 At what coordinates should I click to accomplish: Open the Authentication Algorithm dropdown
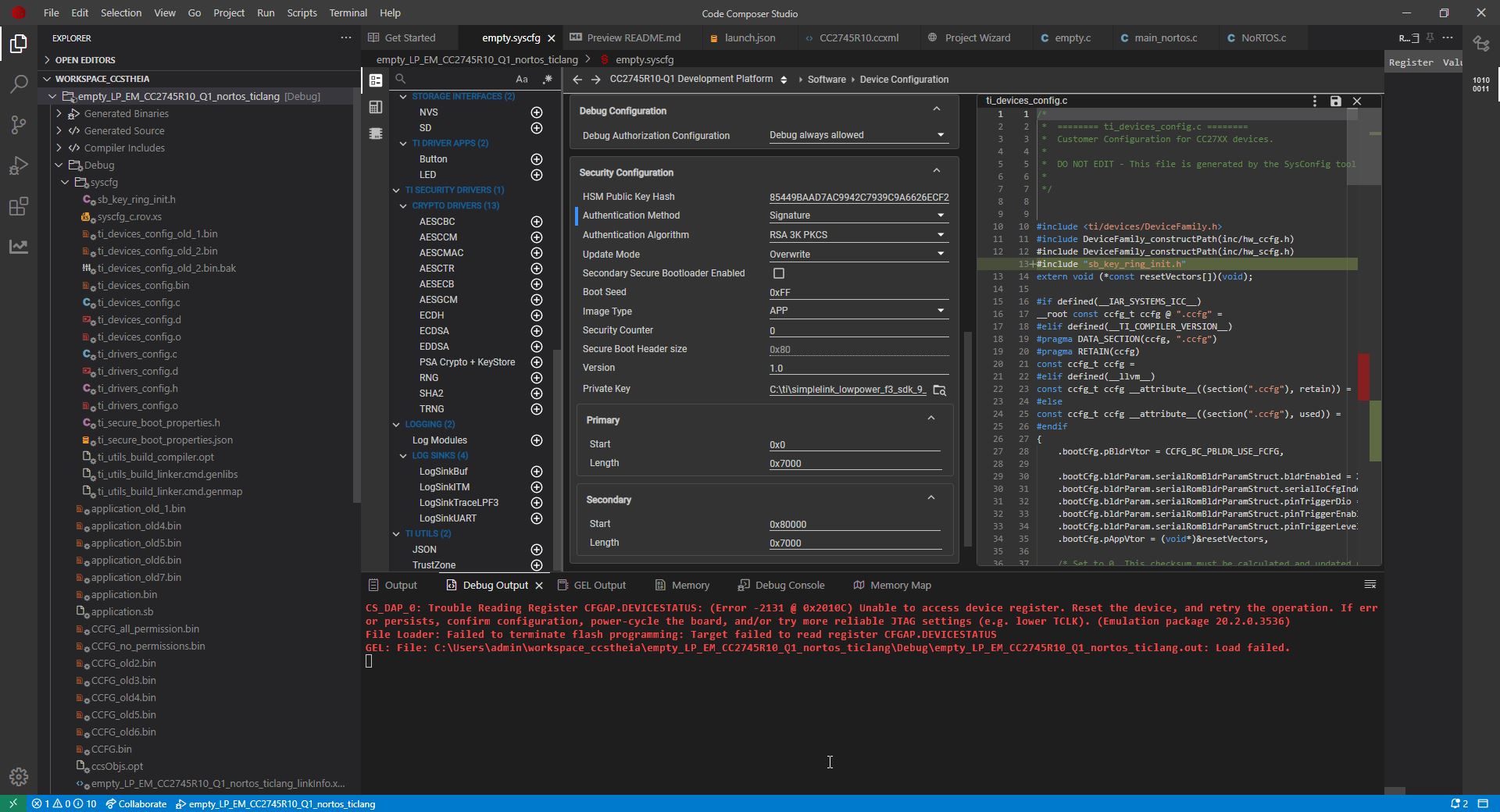coord(857,235)
